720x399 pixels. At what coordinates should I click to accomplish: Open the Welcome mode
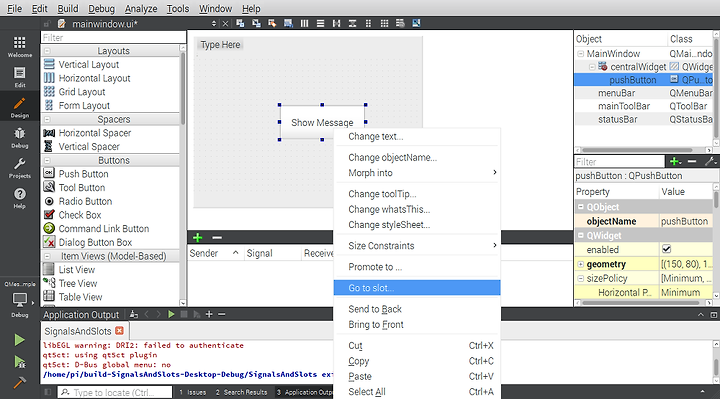coord(20,47)
